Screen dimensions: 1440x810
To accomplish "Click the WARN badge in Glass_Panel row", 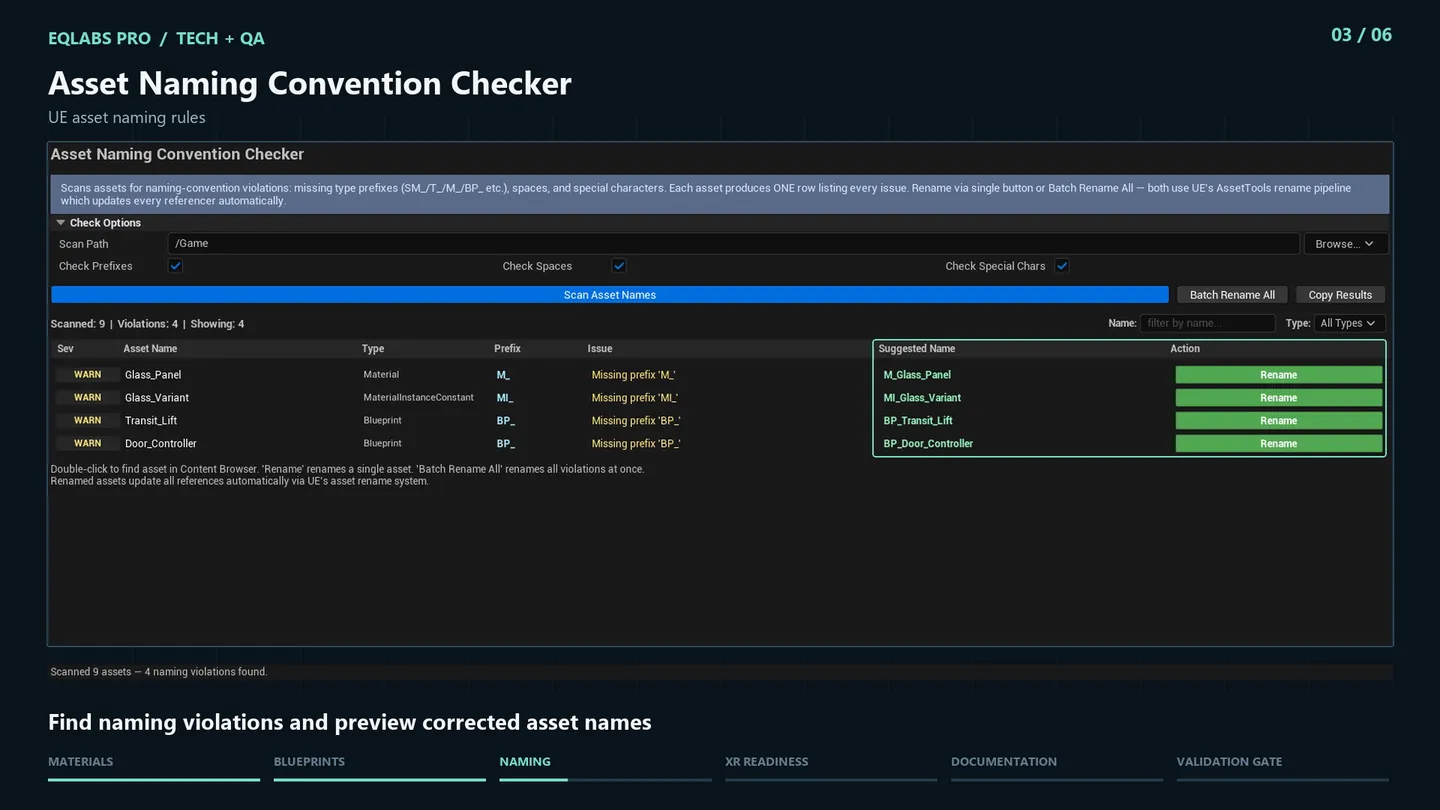I will click(87, 375).
